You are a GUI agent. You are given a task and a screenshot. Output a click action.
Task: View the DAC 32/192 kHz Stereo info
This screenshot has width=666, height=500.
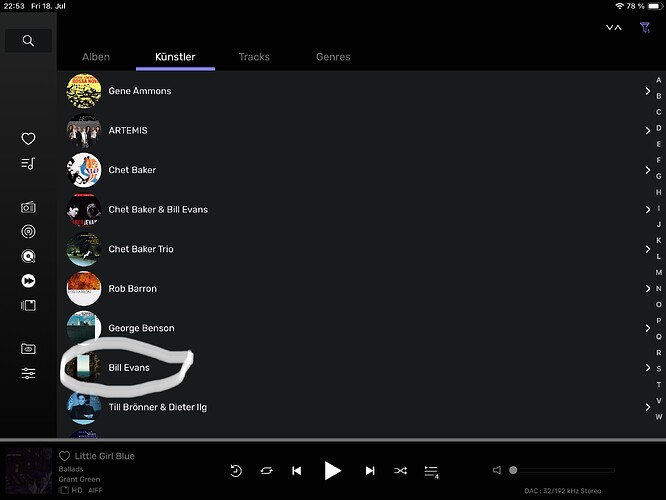563,491
